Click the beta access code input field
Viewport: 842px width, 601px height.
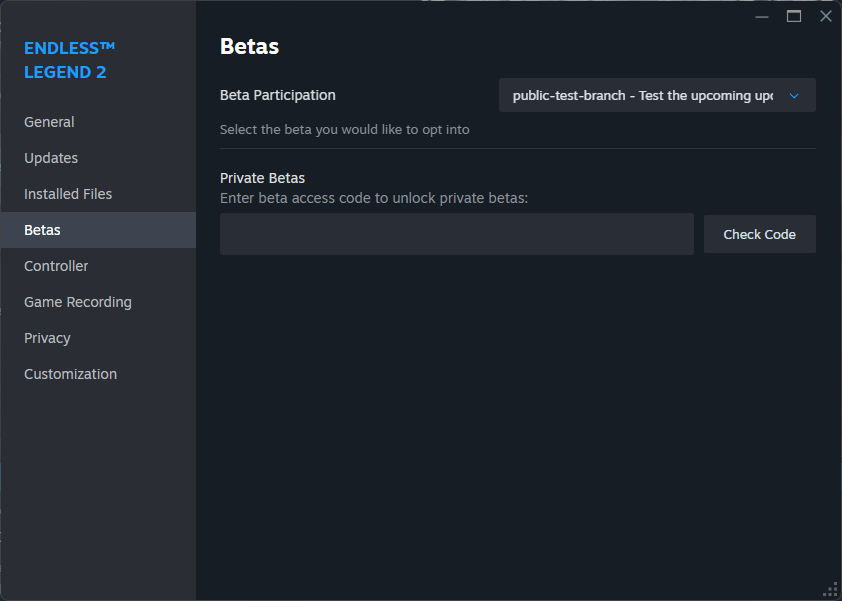point(456,234)
